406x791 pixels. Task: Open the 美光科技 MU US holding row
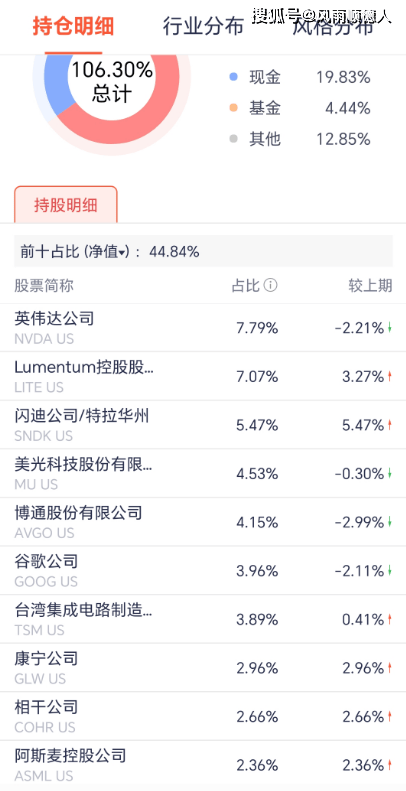pyautogui.click(x=203, y=473)
